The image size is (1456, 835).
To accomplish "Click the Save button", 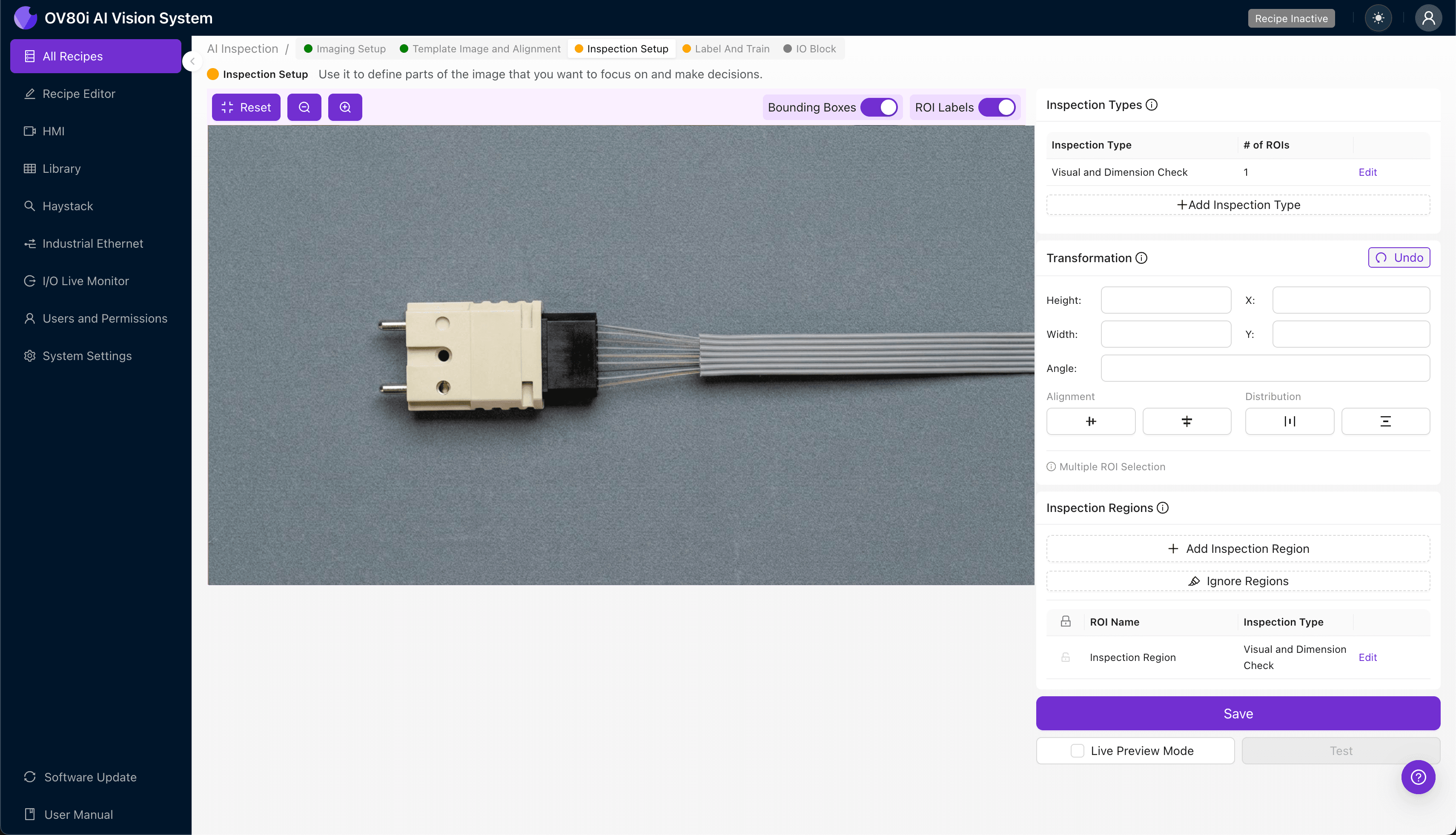I will click(1238, 713).
